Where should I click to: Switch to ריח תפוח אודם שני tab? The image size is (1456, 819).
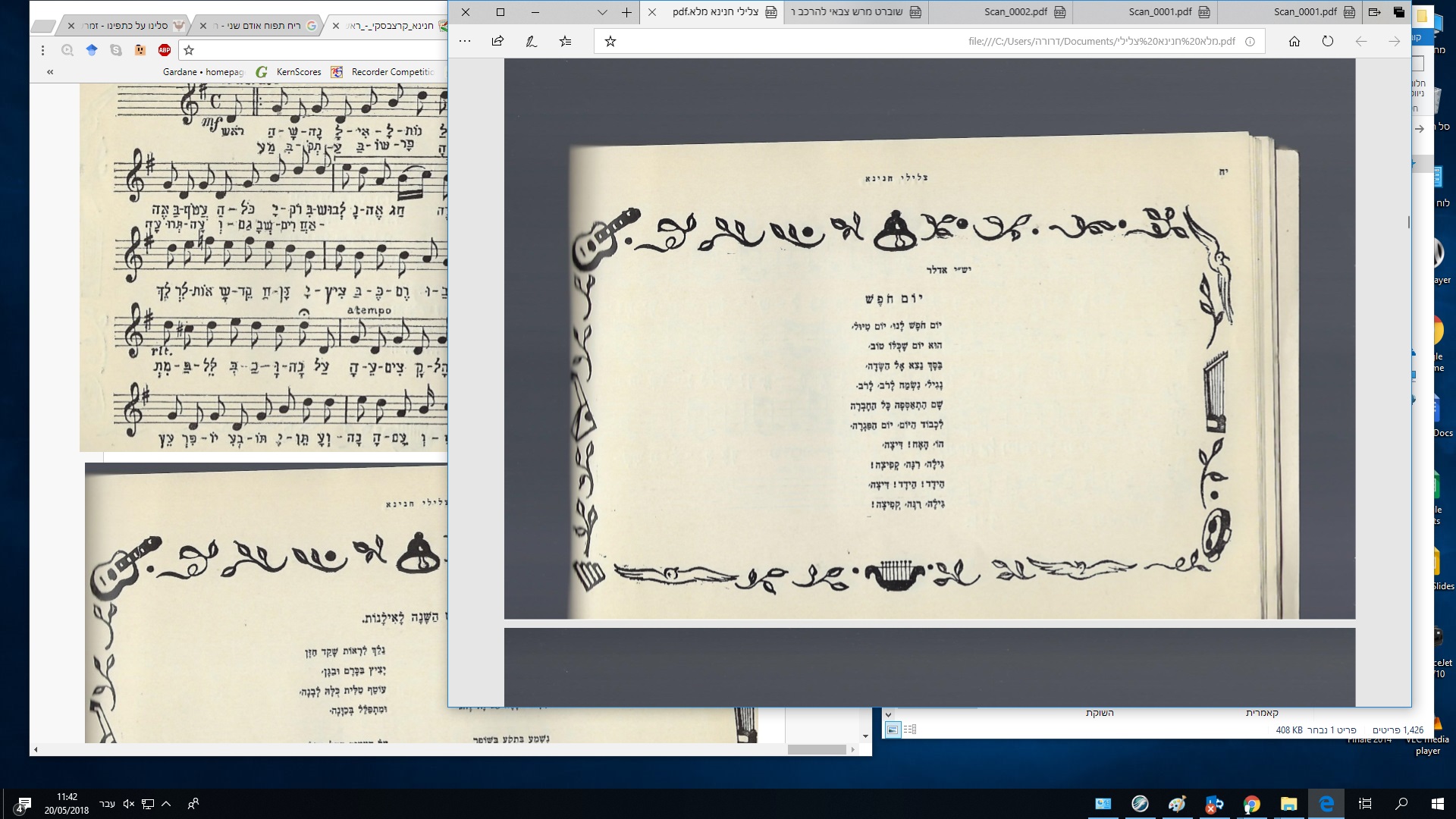point(258,26)
